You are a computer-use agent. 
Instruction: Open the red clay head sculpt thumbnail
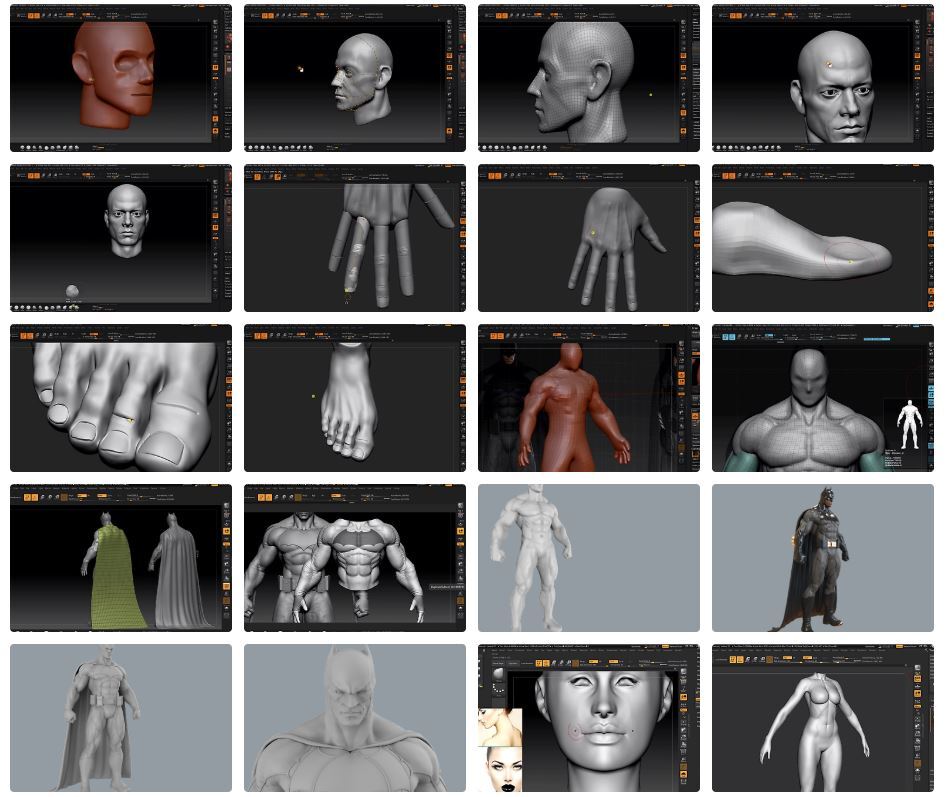pos(121,78)
